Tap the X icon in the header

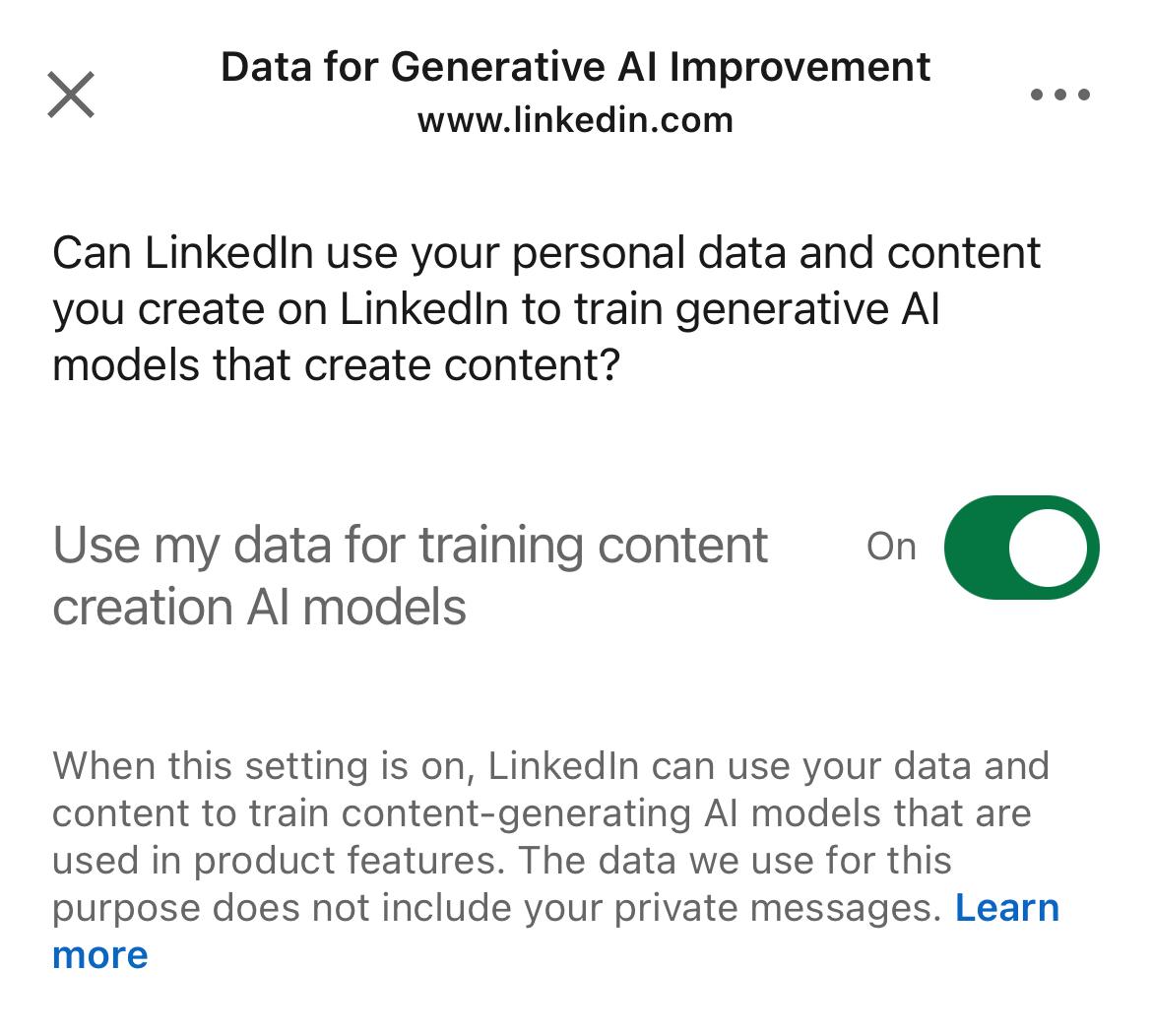71,96
